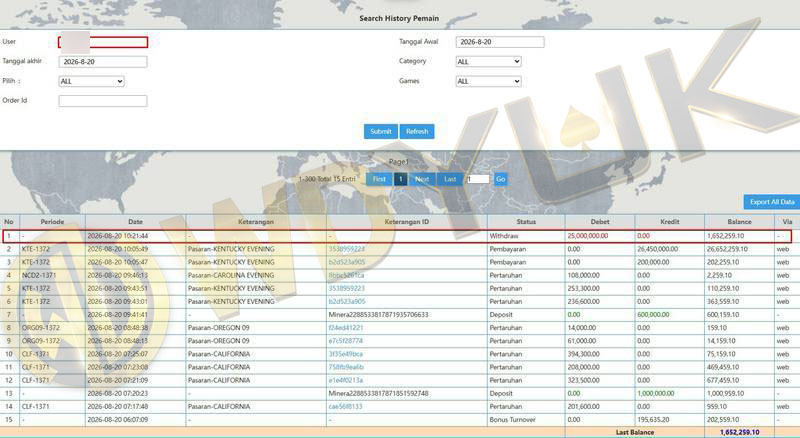This screenshot has height=438, width=800.
Task: Click the Tanggal Awal date field
Action: click(500, 42)
